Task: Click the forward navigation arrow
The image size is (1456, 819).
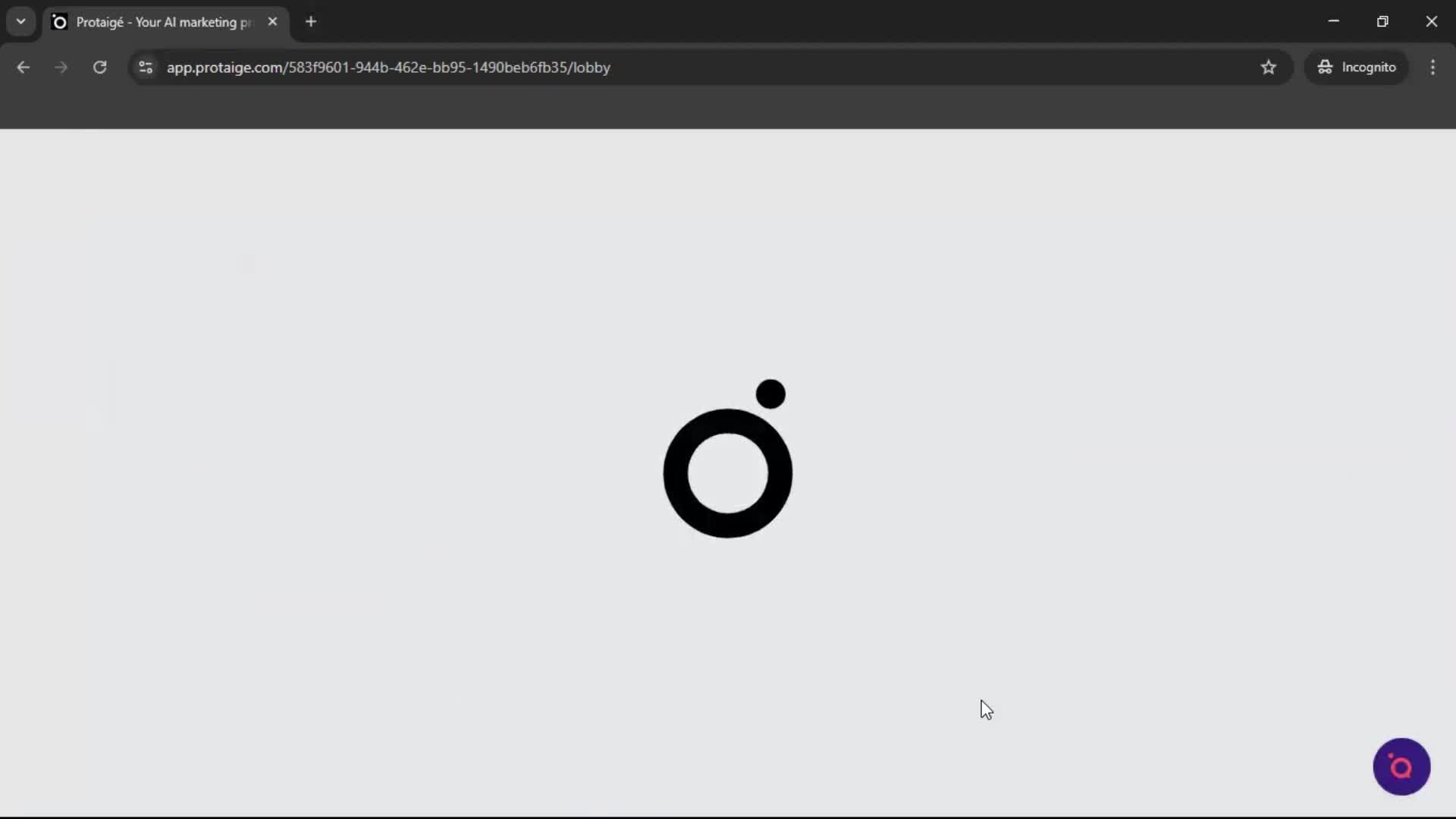Action: (x=61, y=67)
